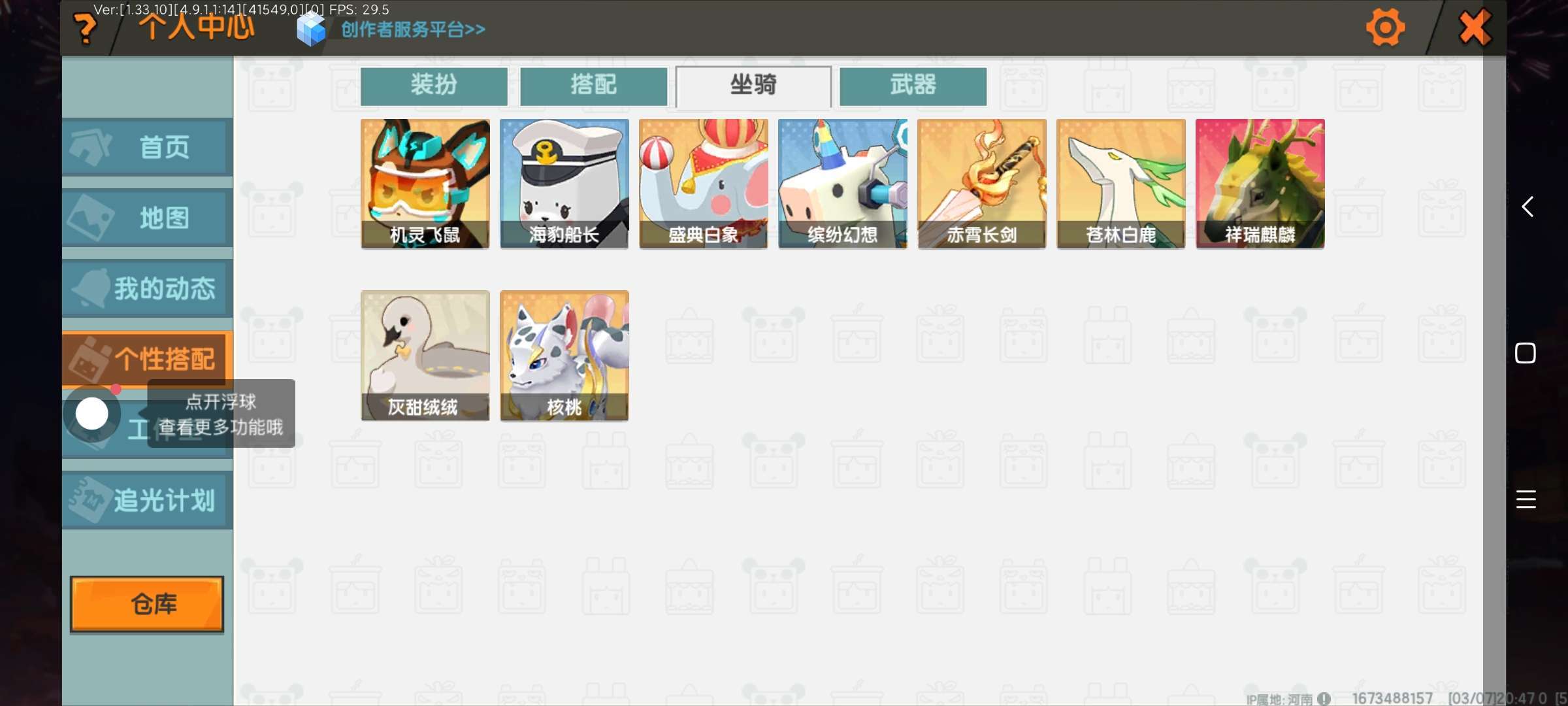Open the 仓库 warehouse button
The height and width of the screenshot is (706, 1568).
[147, 604]
